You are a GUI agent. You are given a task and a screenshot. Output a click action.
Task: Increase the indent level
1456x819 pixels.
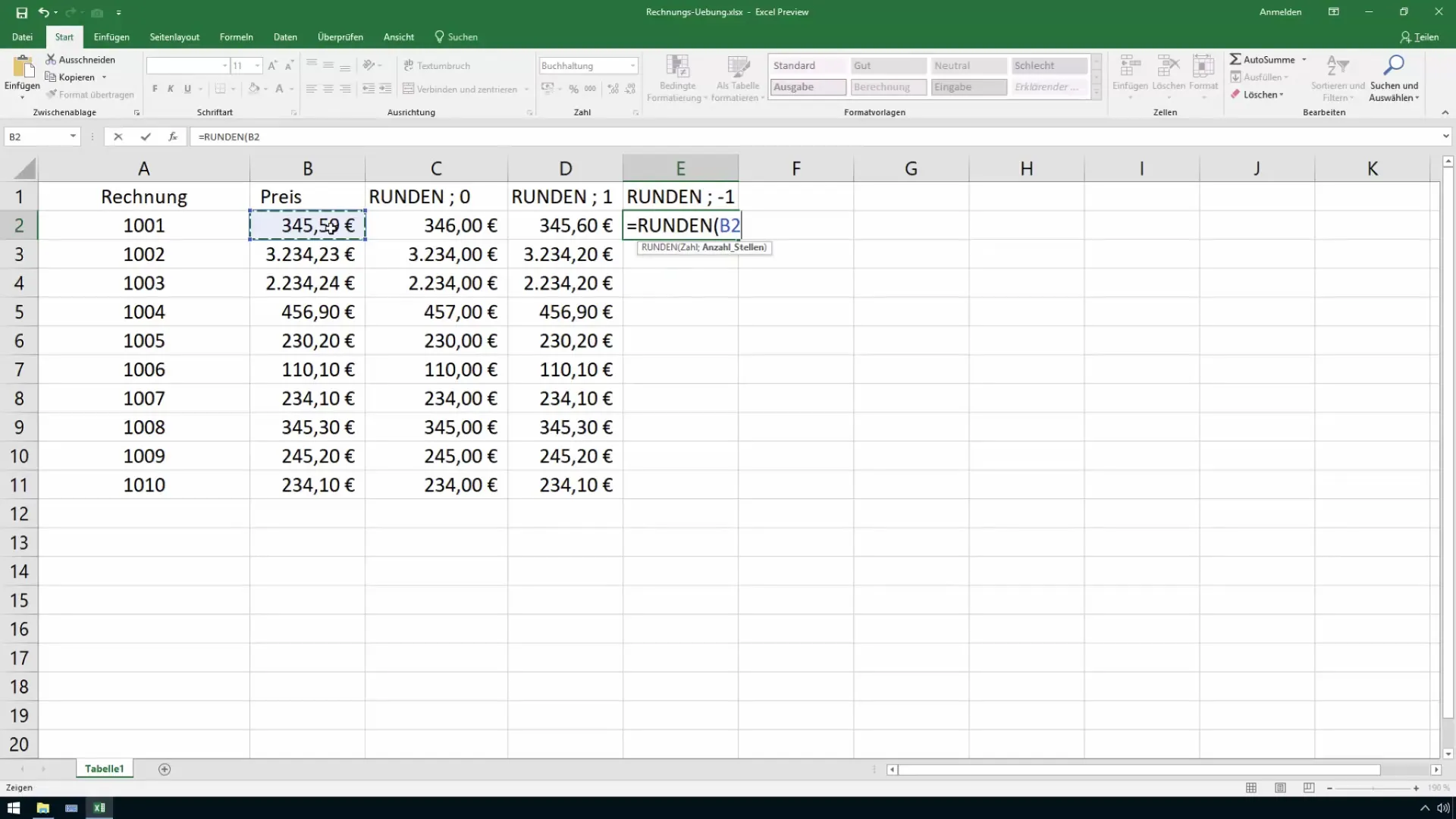coord(385,89)
